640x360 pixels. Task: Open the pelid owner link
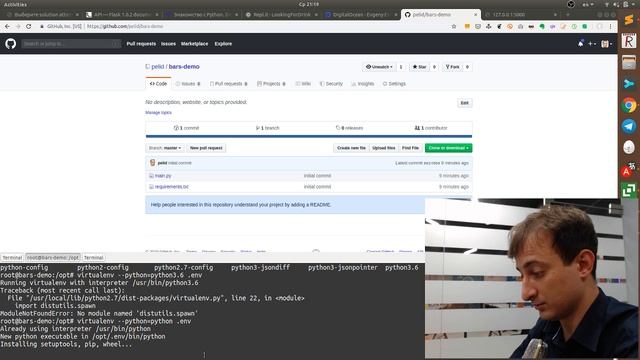(x=158, y=67)
